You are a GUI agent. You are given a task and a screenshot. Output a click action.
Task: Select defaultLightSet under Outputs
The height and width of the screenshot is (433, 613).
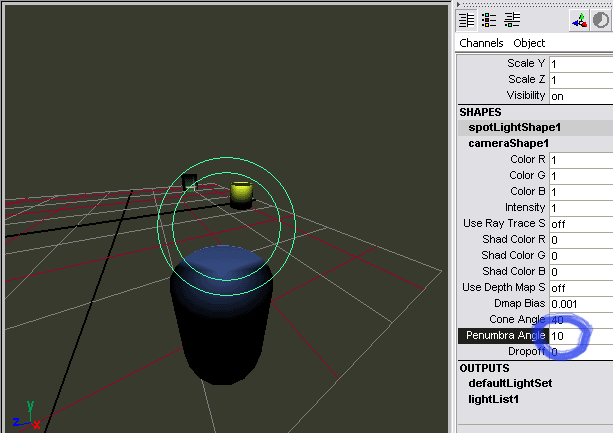click(508, 383)
